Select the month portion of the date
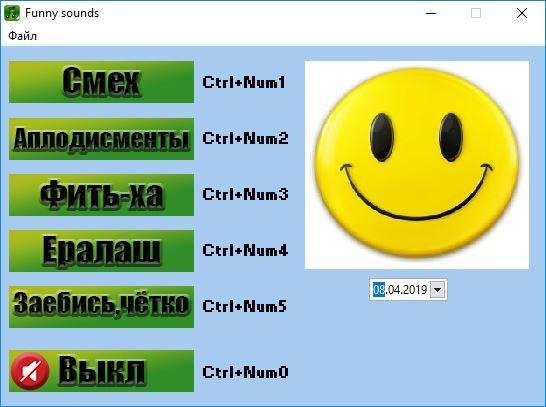 pyautogui.click(x=393, y=290)
